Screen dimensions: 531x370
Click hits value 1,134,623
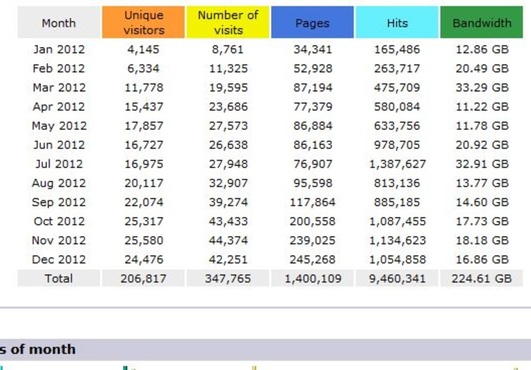(397, 240)
